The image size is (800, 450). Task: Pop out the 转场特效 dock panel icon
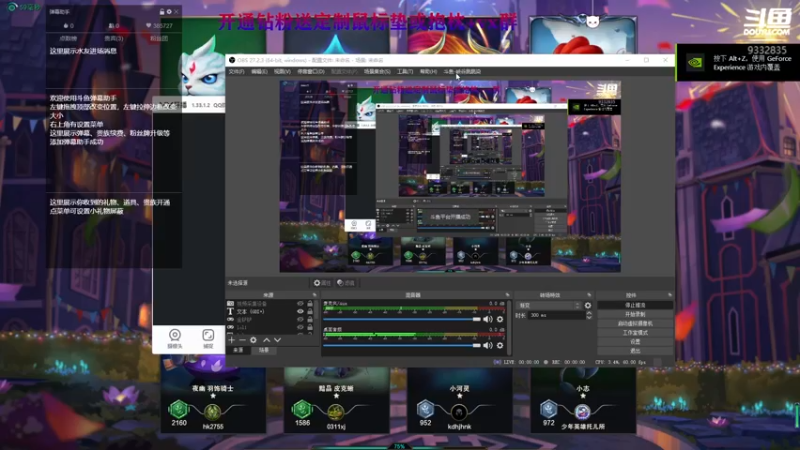tap(589, 295)
